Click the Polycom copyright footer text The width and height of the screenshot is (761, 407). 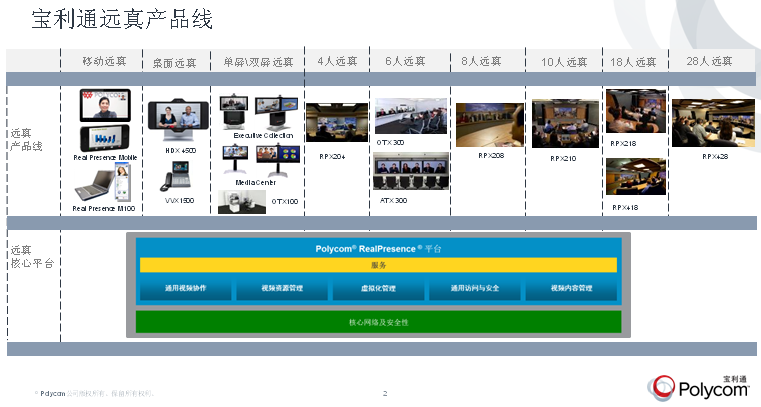coord(94,393)
